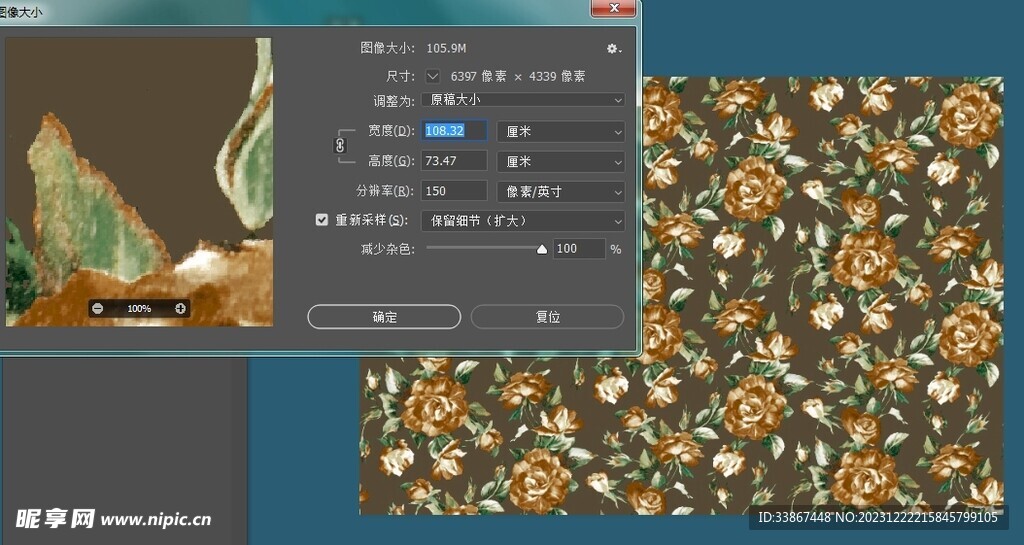Zoom out of the preview with the minus icon
This screenshot has width=1024, height=545.
(97, 309)
